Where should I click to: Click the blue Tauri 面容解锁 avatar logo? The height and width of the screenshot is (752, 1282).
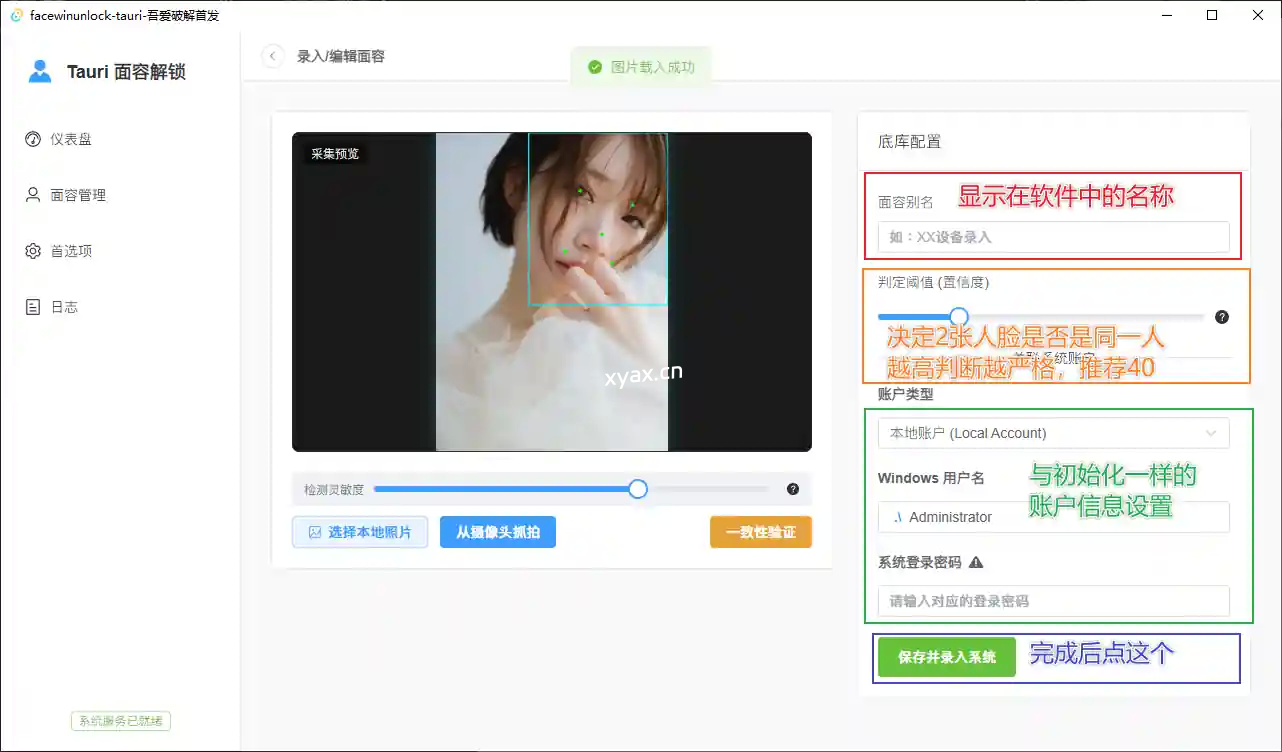click(x=39, y=70)
